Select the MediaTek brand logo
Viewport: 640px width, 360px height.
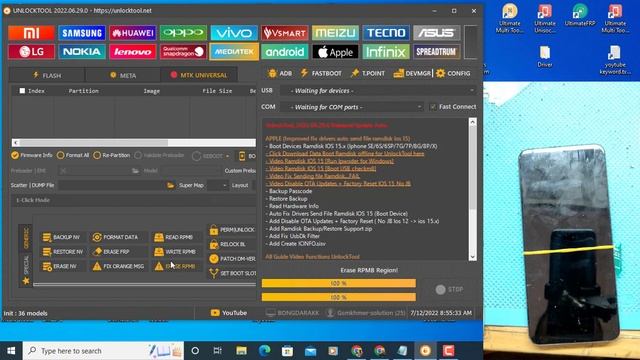(x=234, y=52)
